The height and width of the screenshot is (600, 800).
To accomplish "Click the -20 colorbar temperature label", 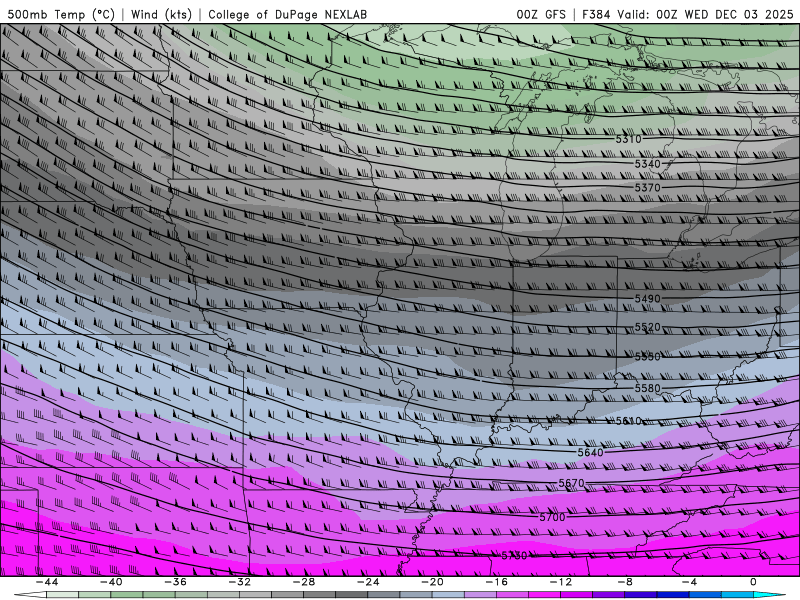I will point(432,582).
